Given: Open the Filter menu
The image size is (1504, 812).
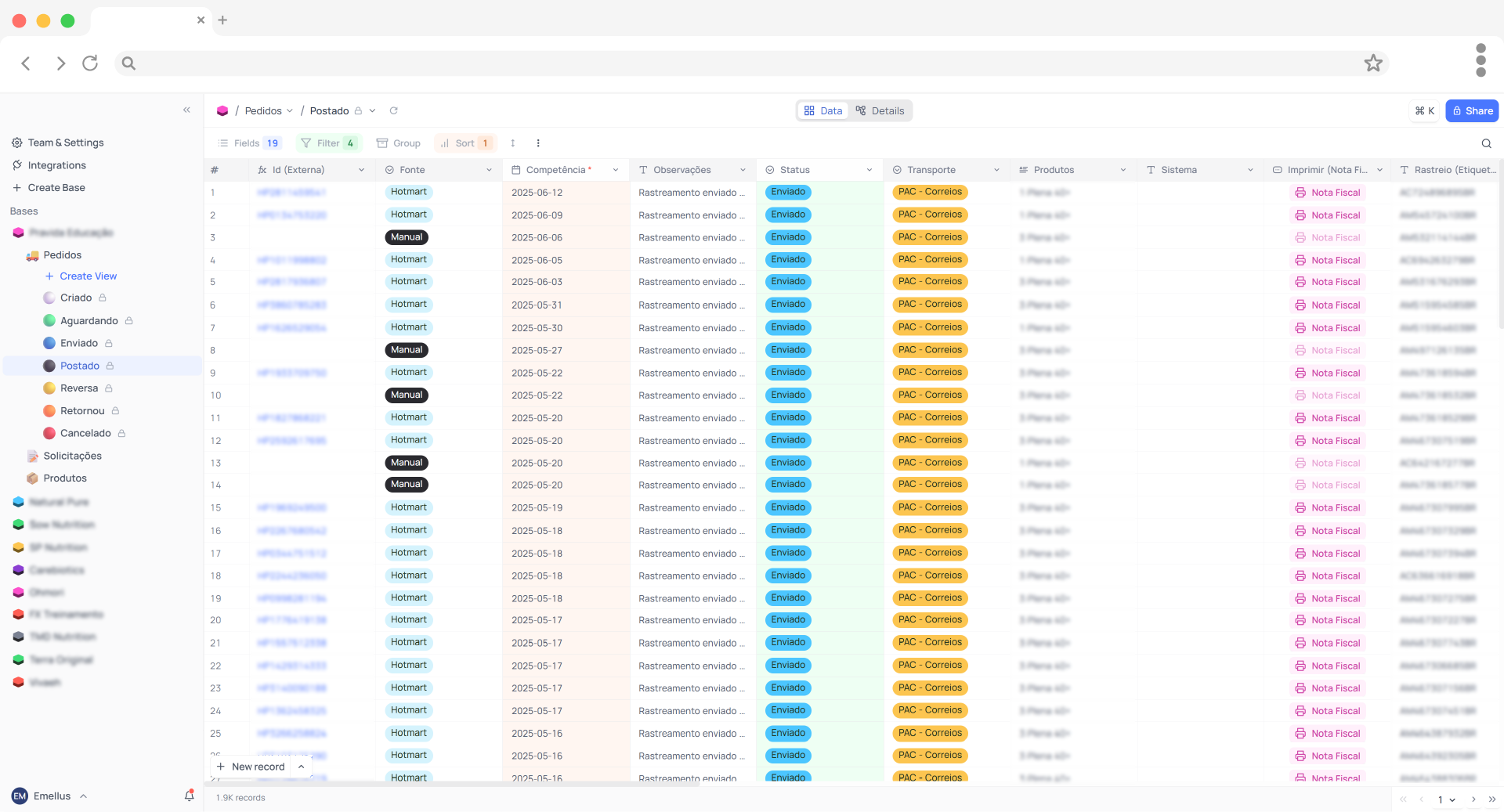Looking at the screenshot, I should pyautogui.click(x=329, y=143).
